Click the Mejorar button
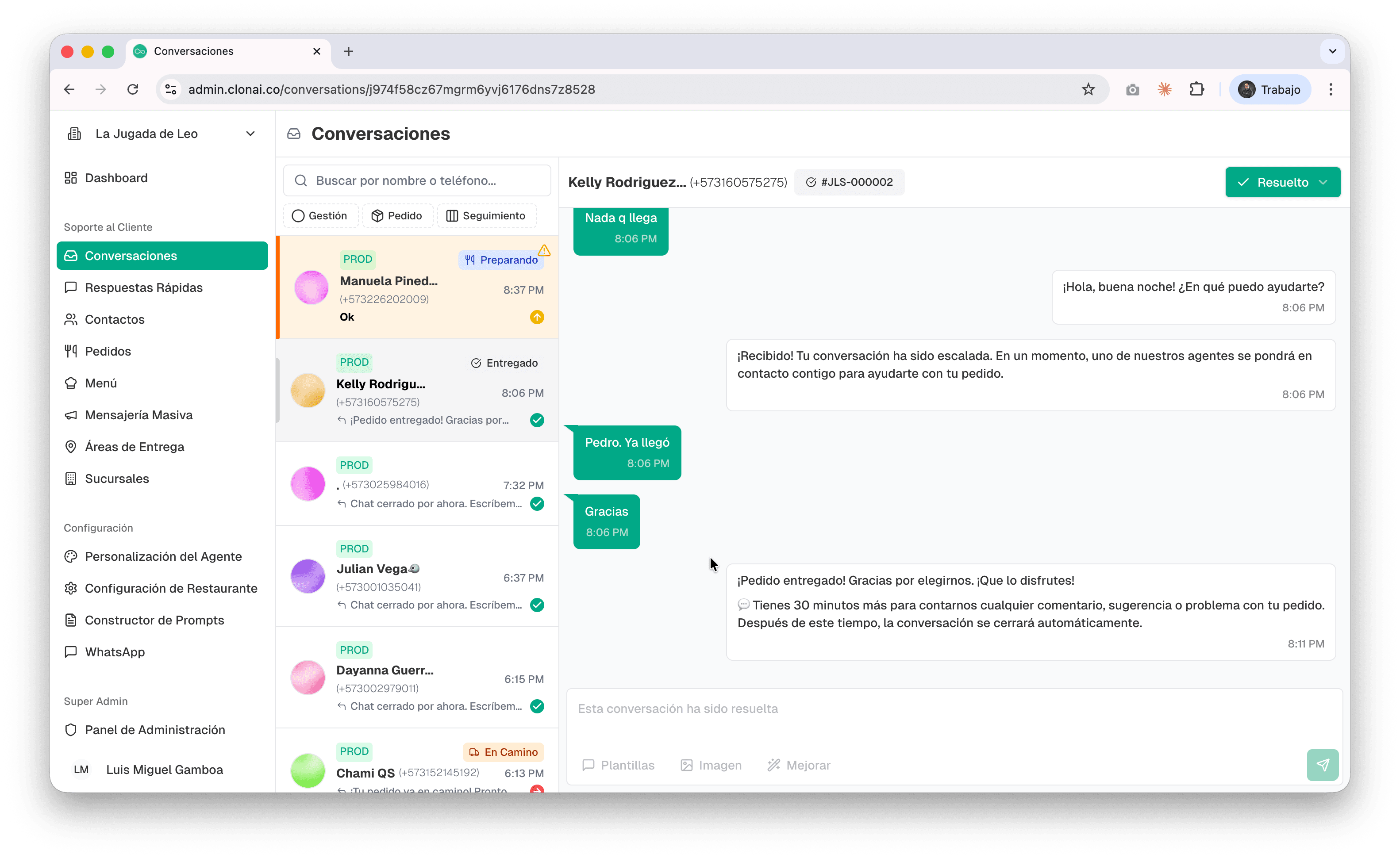 (x=798, y=765)
